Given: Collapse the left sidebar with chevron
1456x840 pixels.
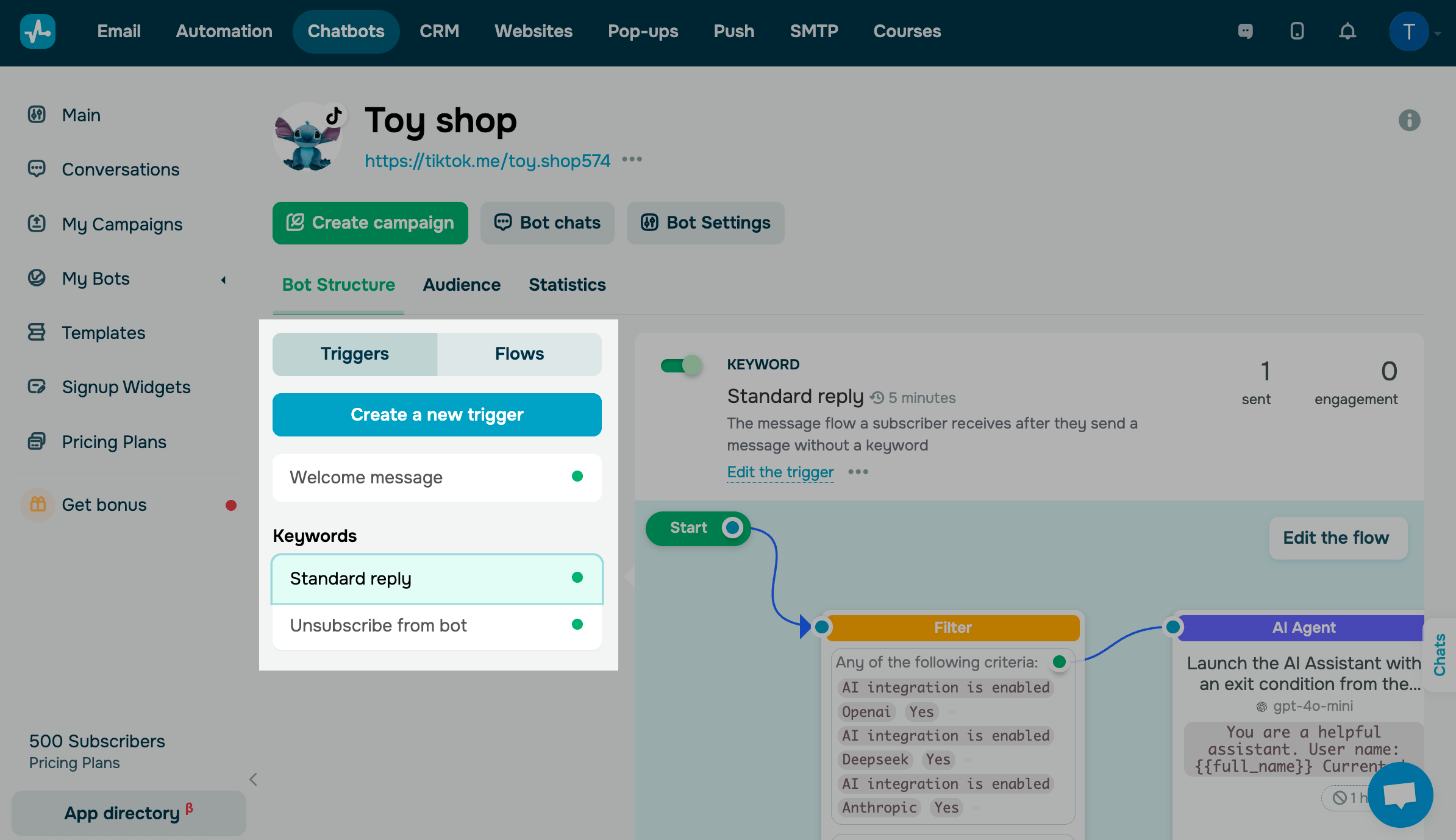Looking at the screenshot, I should [x=254, y=779].
